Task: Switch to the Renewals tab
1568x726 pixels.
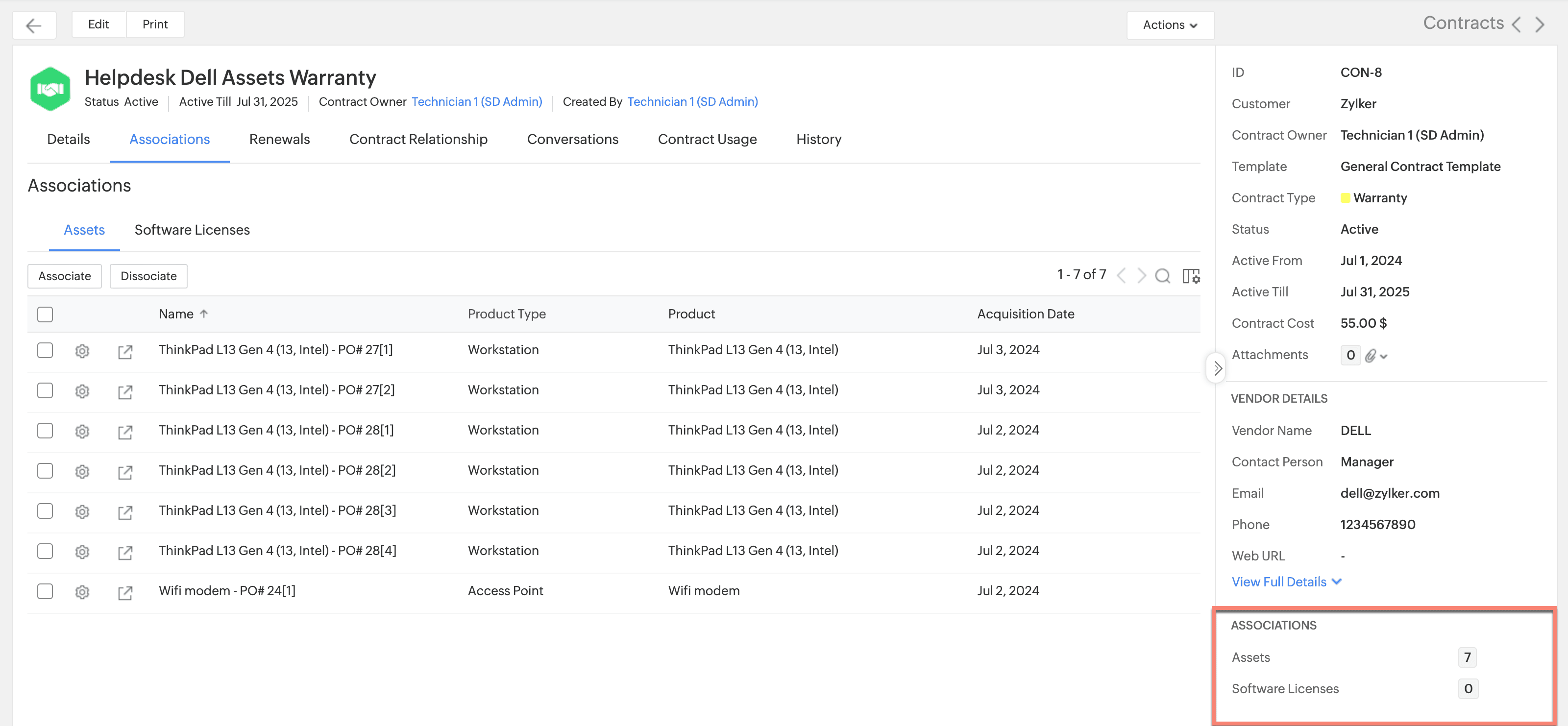Action: coord(279,139)
